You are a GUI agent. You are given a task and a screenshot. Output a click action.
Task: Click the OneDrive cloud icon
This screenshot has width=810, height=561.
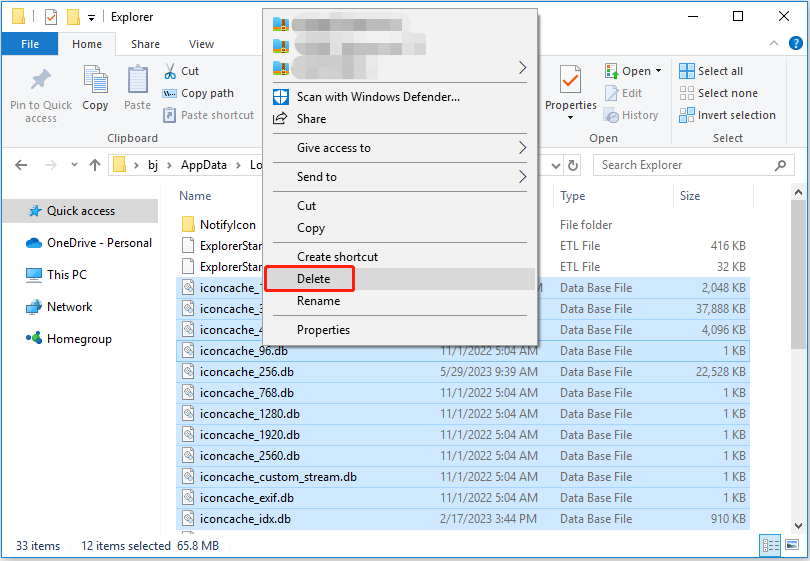pyautogui.click(x=34, y=243)
